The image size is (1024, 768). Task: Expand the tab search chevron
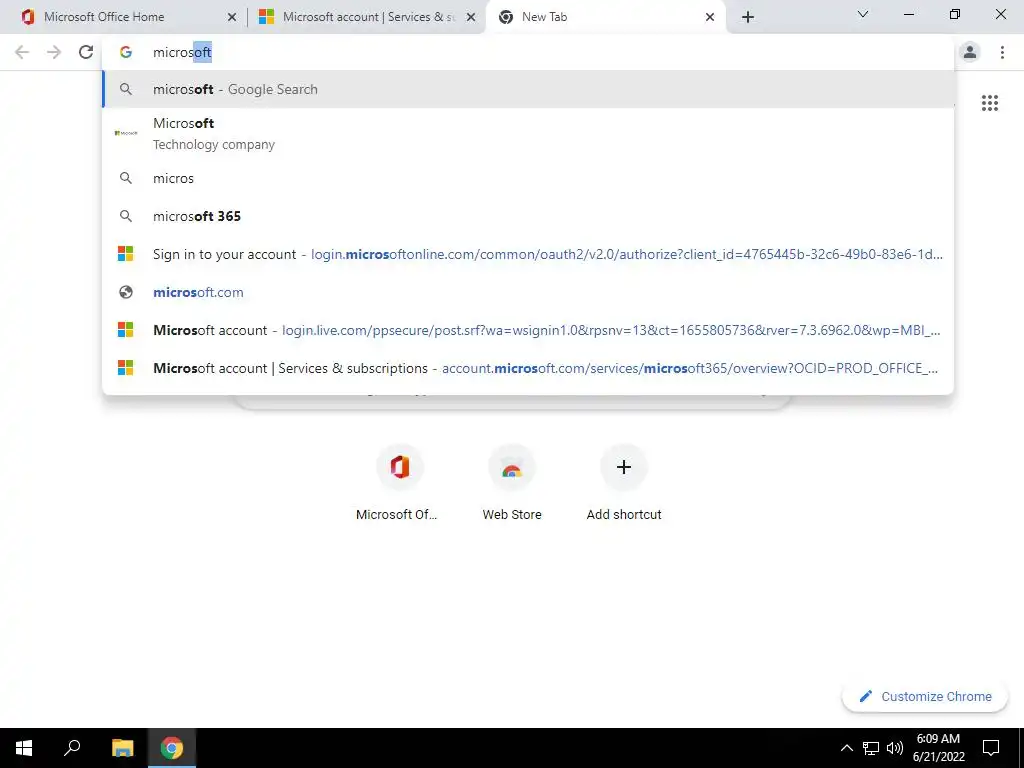pos(863,14)
